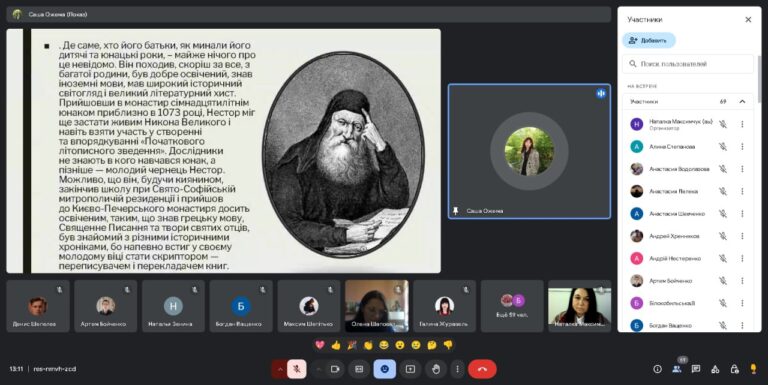
Task: Select Максим Шепітько video tile
Action: tap(309, 306)
